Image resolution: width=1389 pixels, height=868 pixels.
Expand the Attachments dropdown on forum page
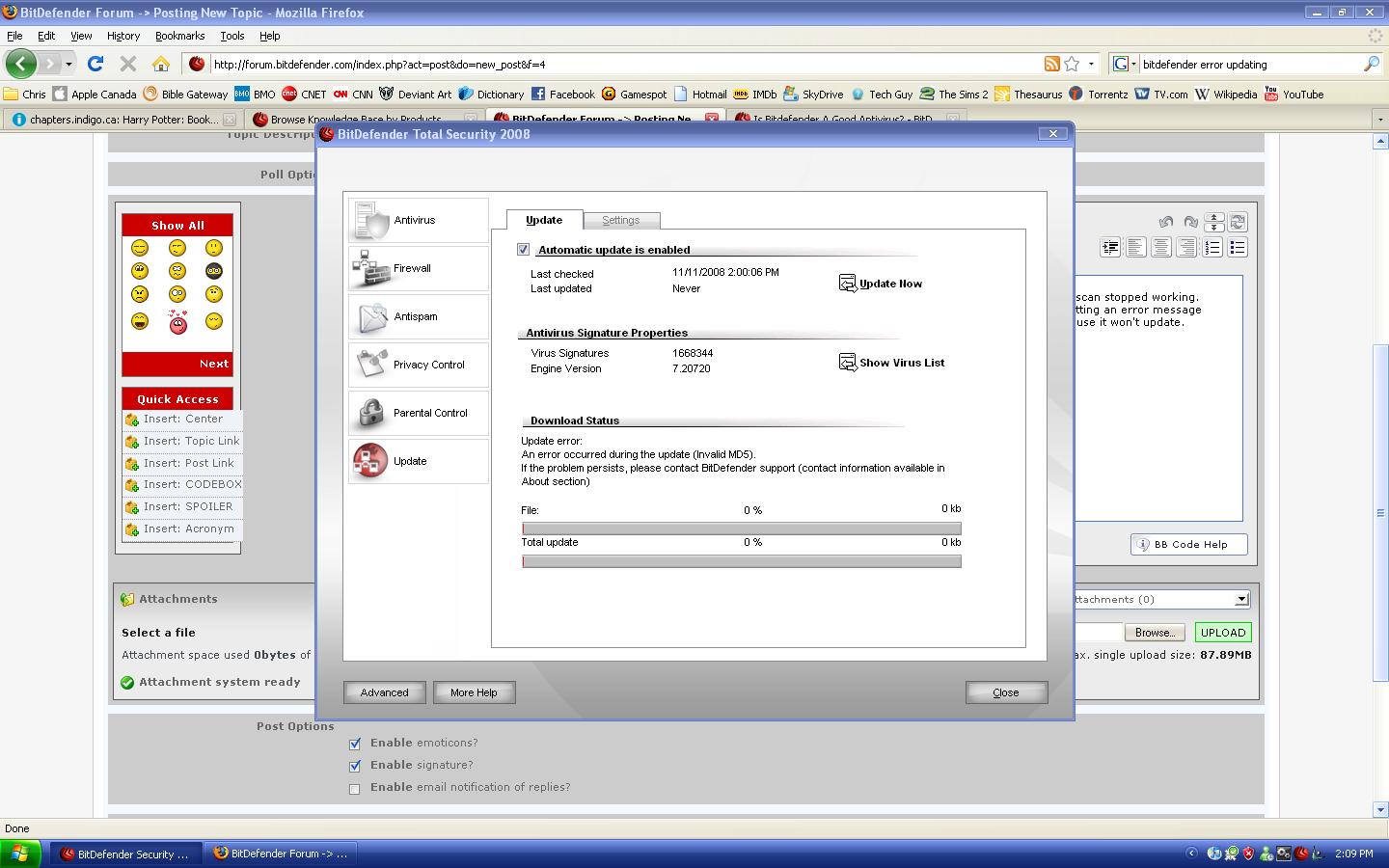click(x=1242, y=599)
